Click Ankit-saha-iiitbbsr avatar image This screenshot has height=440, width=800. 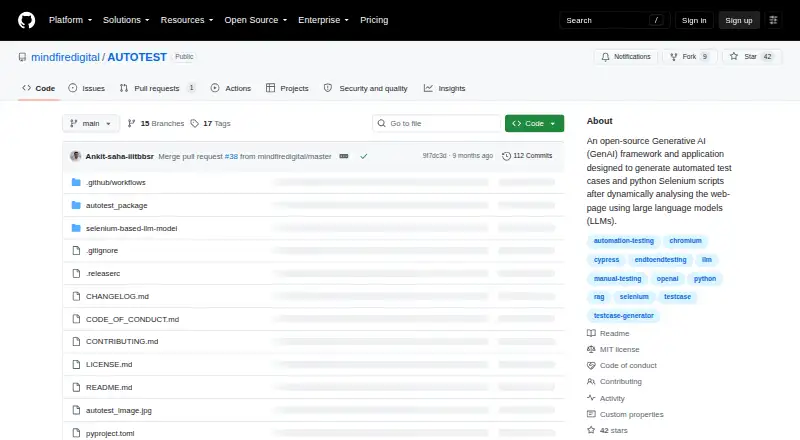coord(76,156)
